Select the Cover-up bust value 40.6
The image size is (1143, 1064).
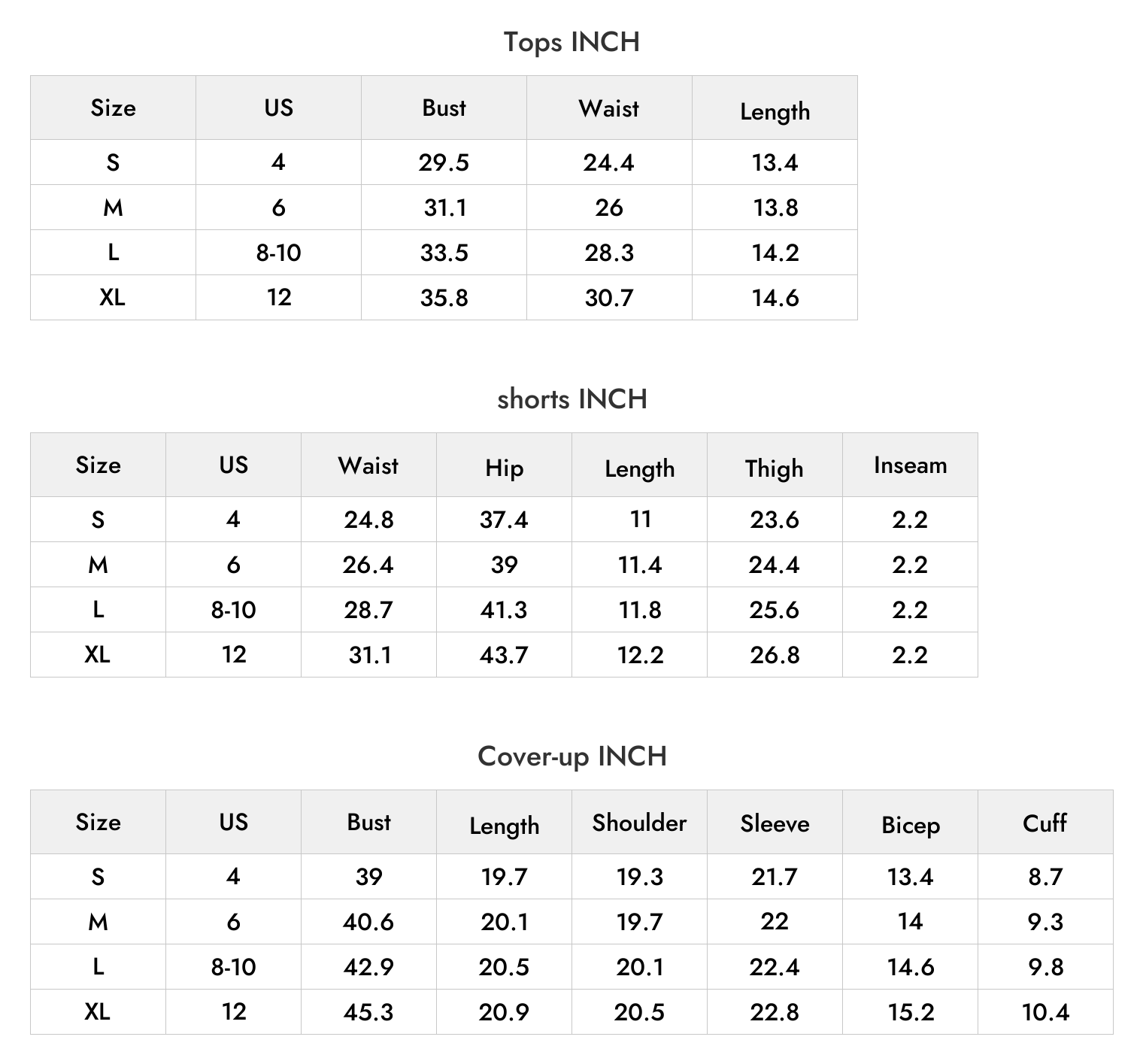tap(368, 922)
